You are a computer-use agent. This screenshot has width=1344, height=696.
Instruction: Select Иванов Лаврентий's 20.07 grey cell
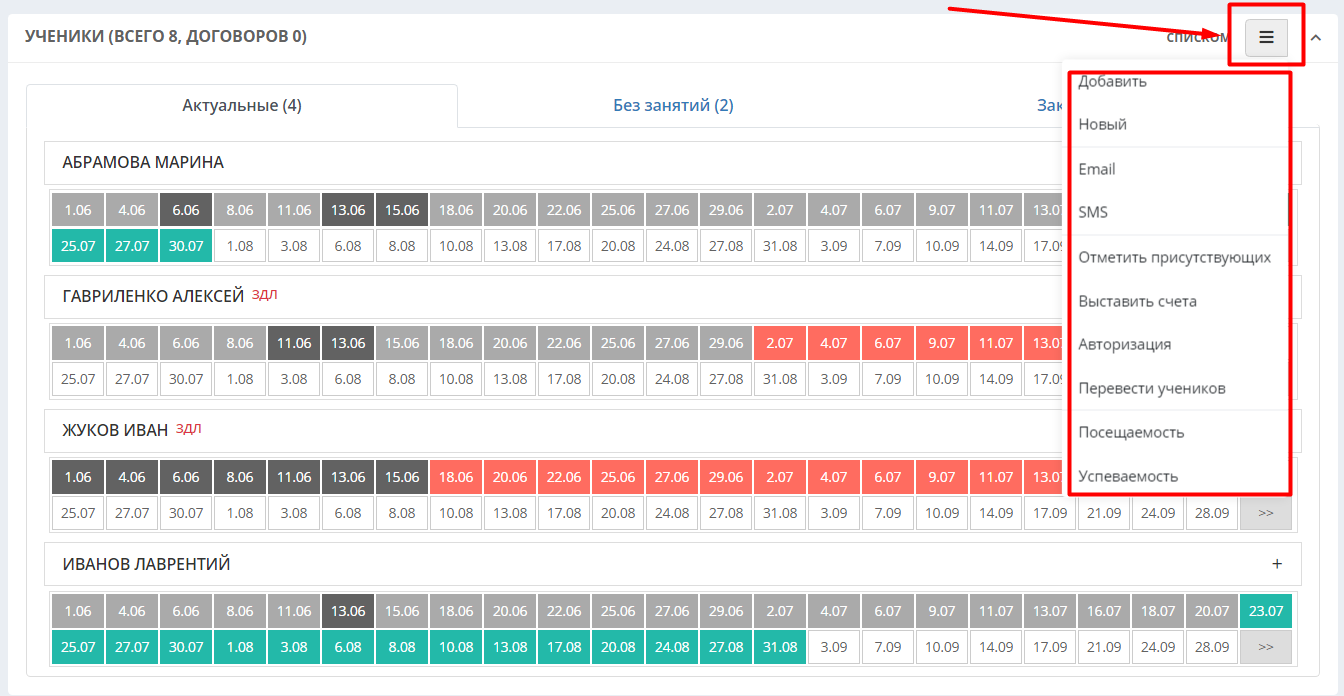(x=1212, y=611)
